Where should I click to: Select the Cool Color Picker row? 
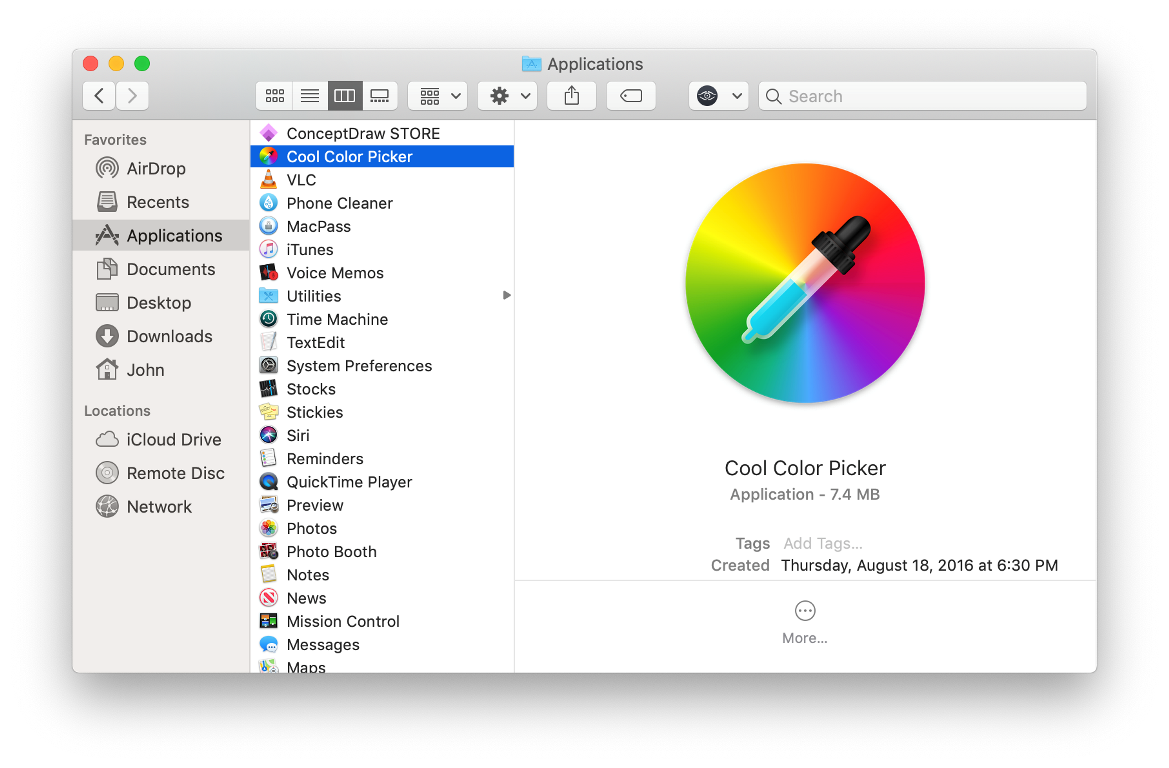tap(382, 157)
